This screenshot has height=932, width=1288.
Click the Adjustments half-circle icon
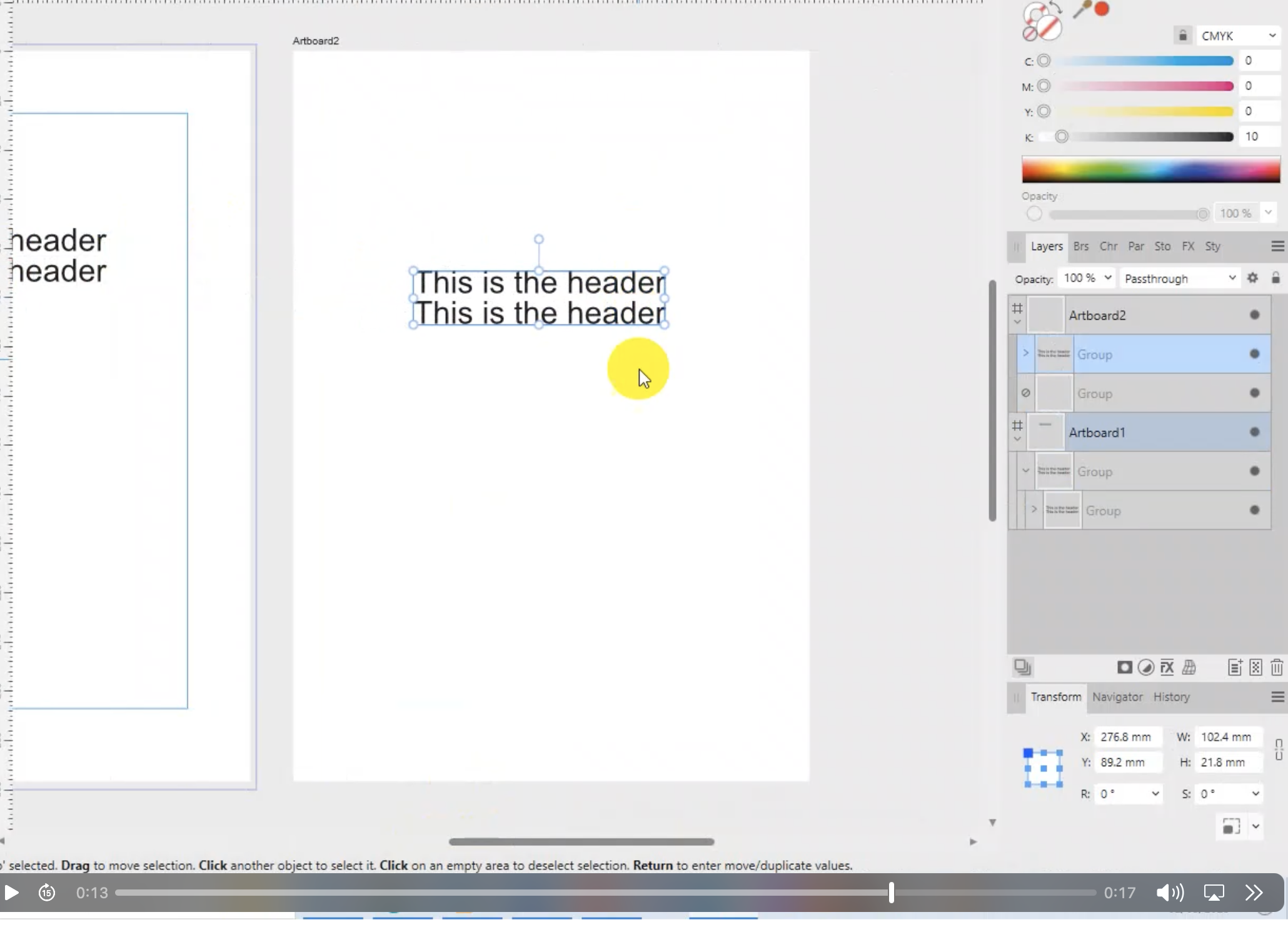tap(1145, 667)
